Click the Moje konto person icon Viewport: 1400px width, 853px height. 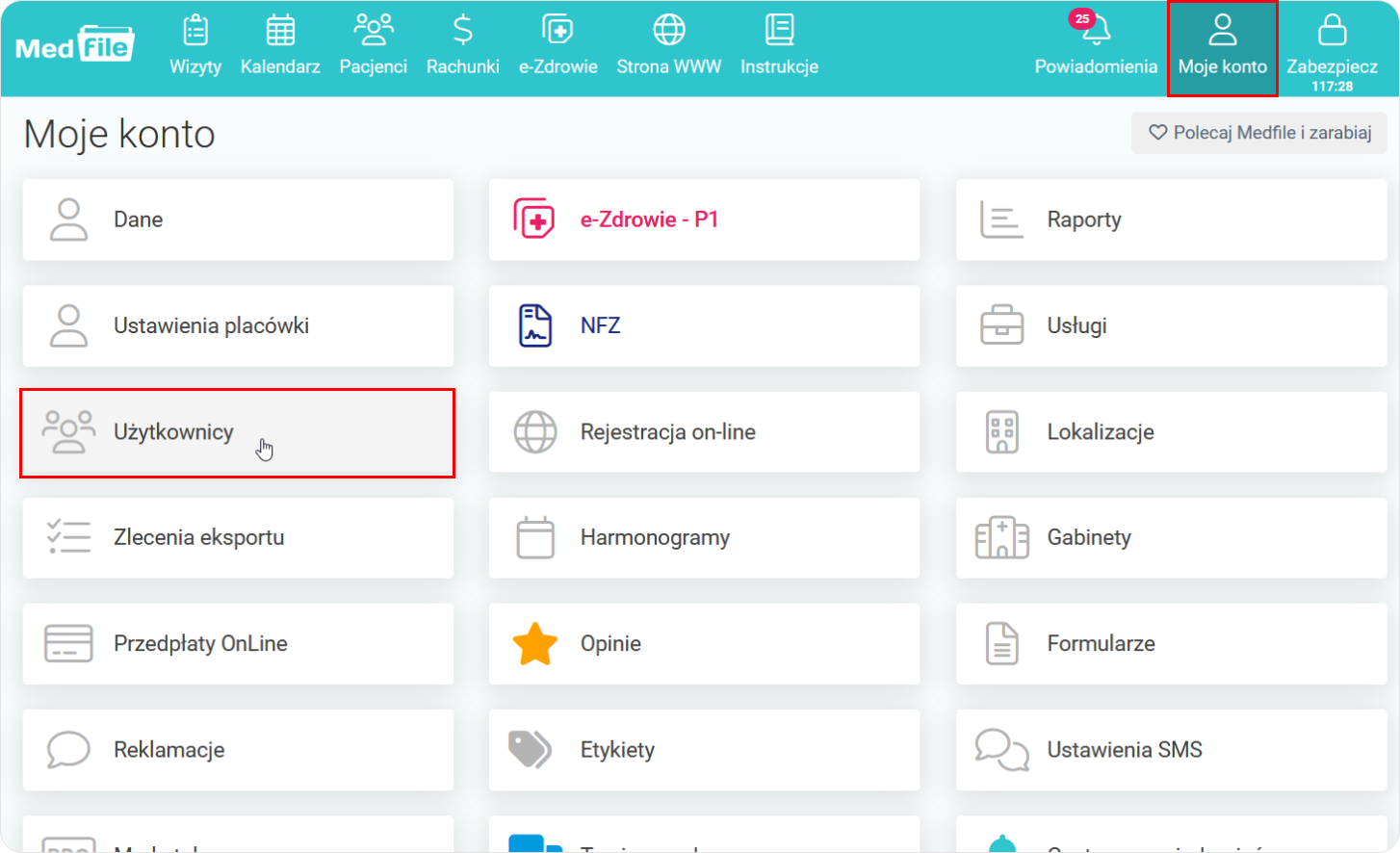[x=1223, y=30]
